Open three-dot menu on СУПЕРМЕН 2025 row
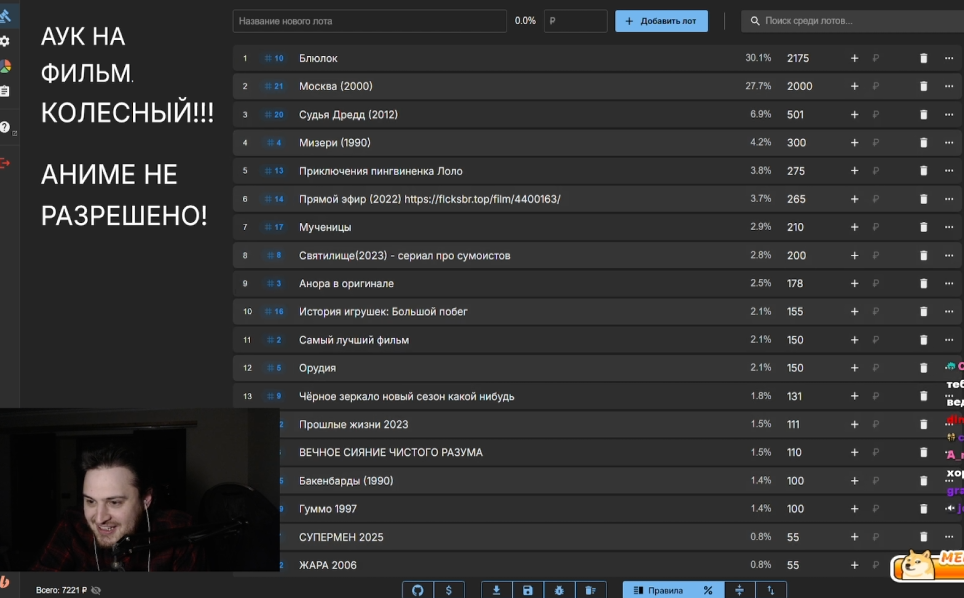The width and height of the screenshot is (964, 598). (949, 537)
